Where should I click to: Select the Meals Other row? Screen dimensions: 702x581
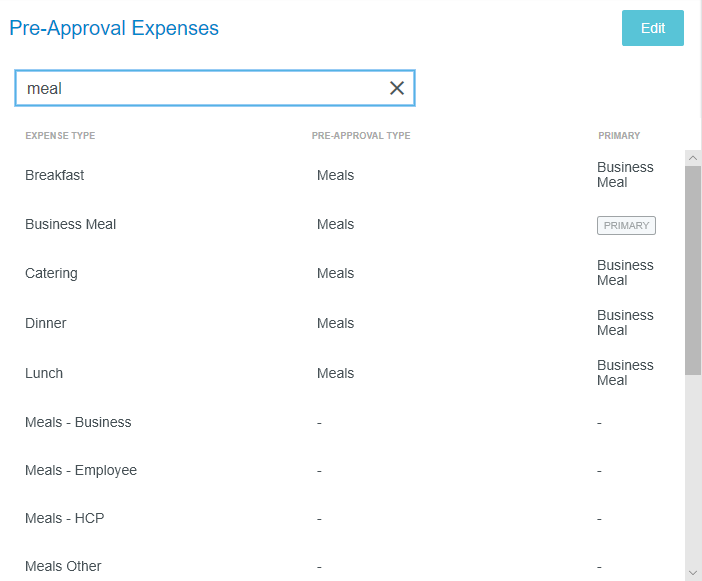pos(63,566)
